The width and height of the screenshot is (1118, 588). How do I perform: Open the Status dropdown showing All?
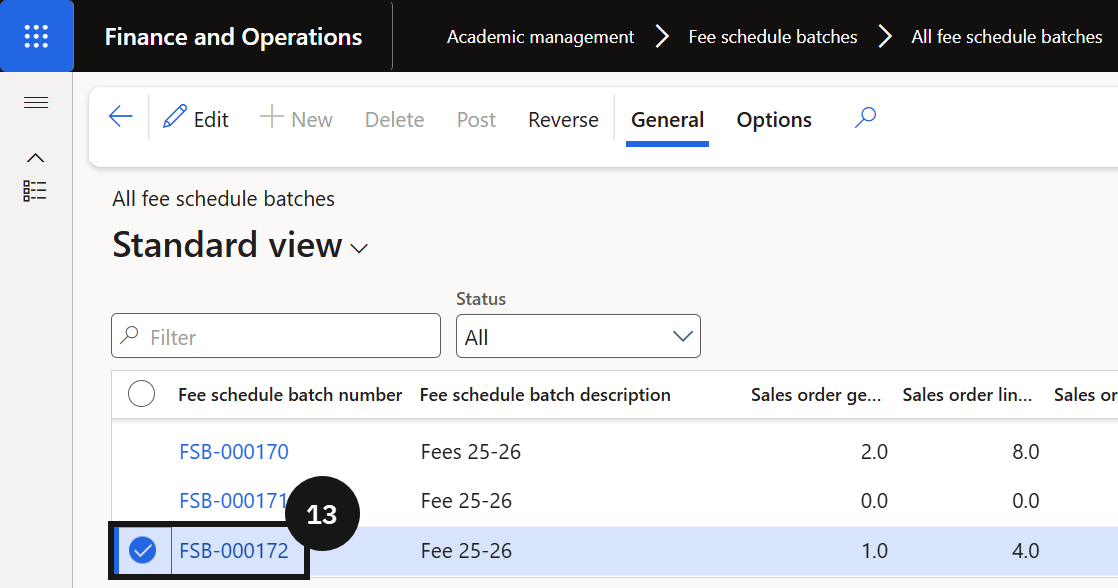point(578,336)
